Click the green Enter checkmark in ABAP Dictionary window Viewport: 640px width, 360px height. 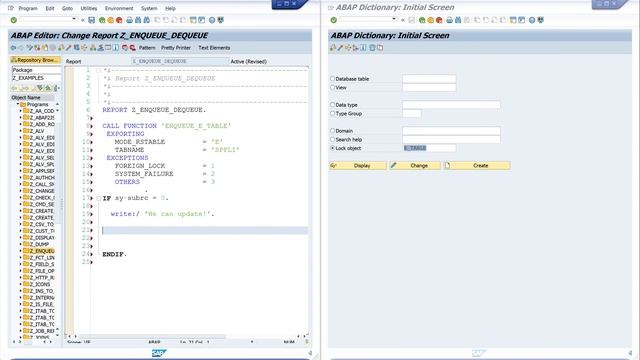coord(333,20)
